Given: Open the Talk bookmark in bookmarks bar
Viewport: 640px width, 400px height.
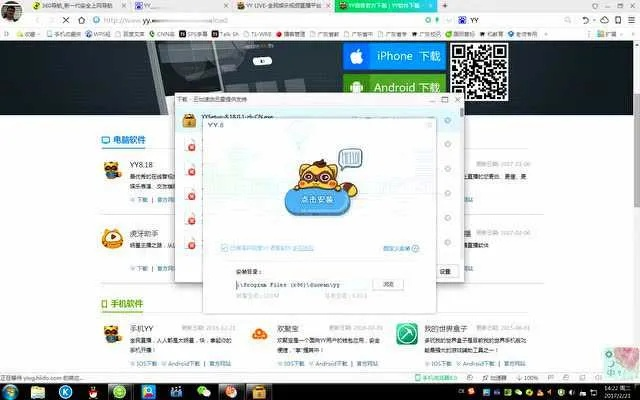Looking at the screenshot, I should pyautogui.click(x=225, y=34).
